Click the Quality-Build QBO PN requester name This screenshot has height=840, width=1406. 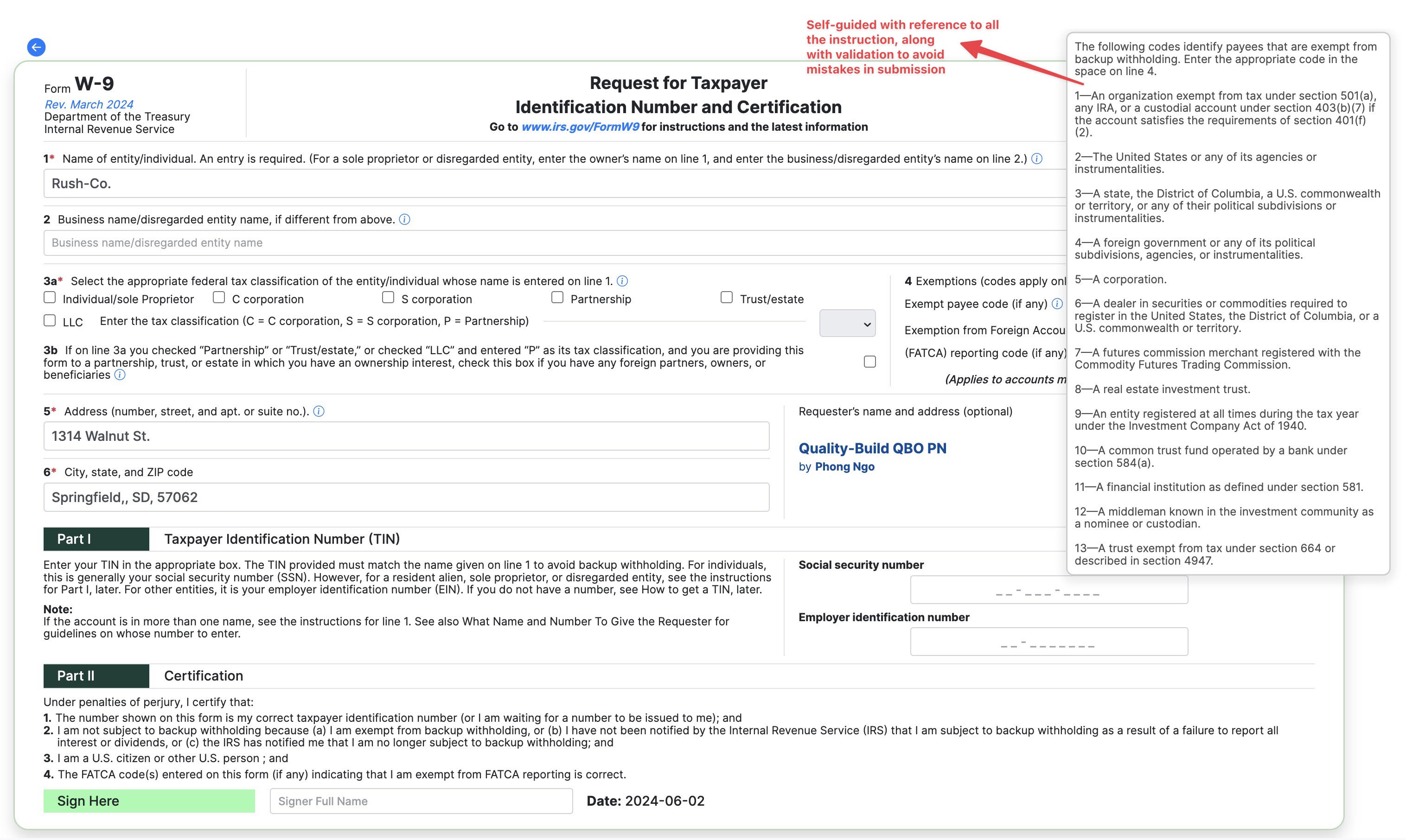pos(872,448)
